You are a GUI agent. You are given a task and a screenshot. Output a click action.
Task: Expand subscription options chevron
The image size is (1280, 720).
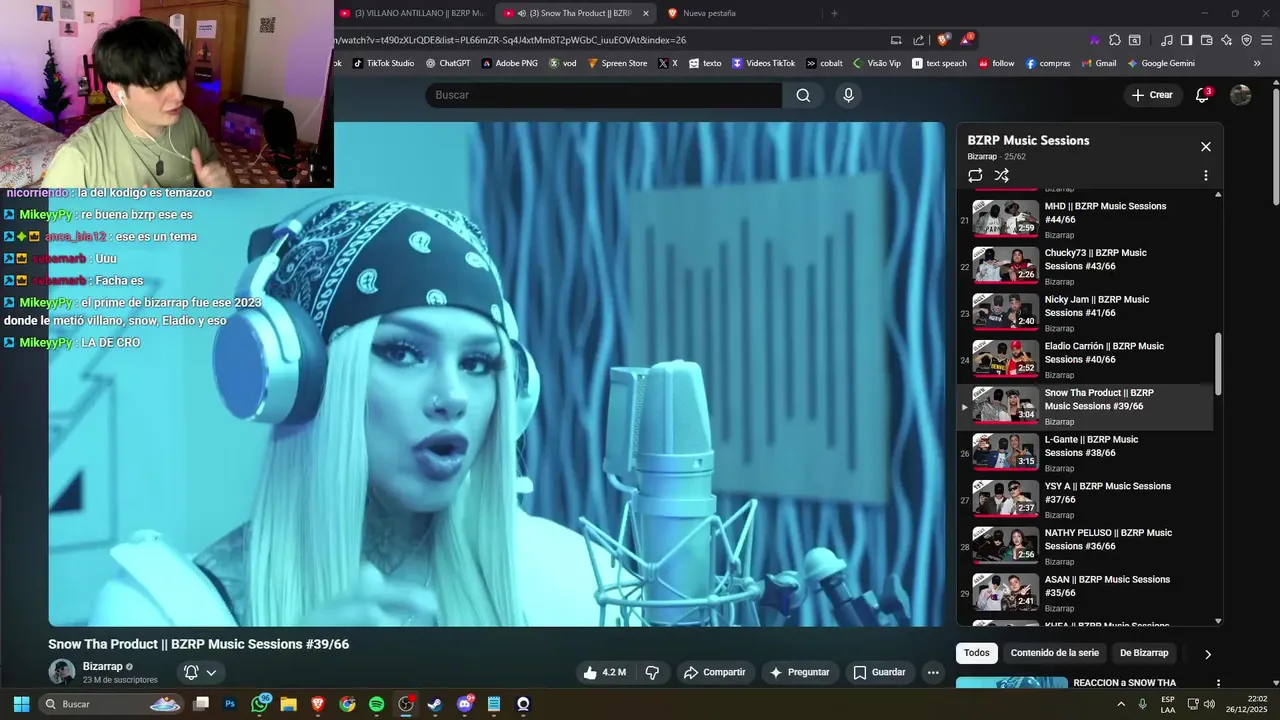coord(211,672)
